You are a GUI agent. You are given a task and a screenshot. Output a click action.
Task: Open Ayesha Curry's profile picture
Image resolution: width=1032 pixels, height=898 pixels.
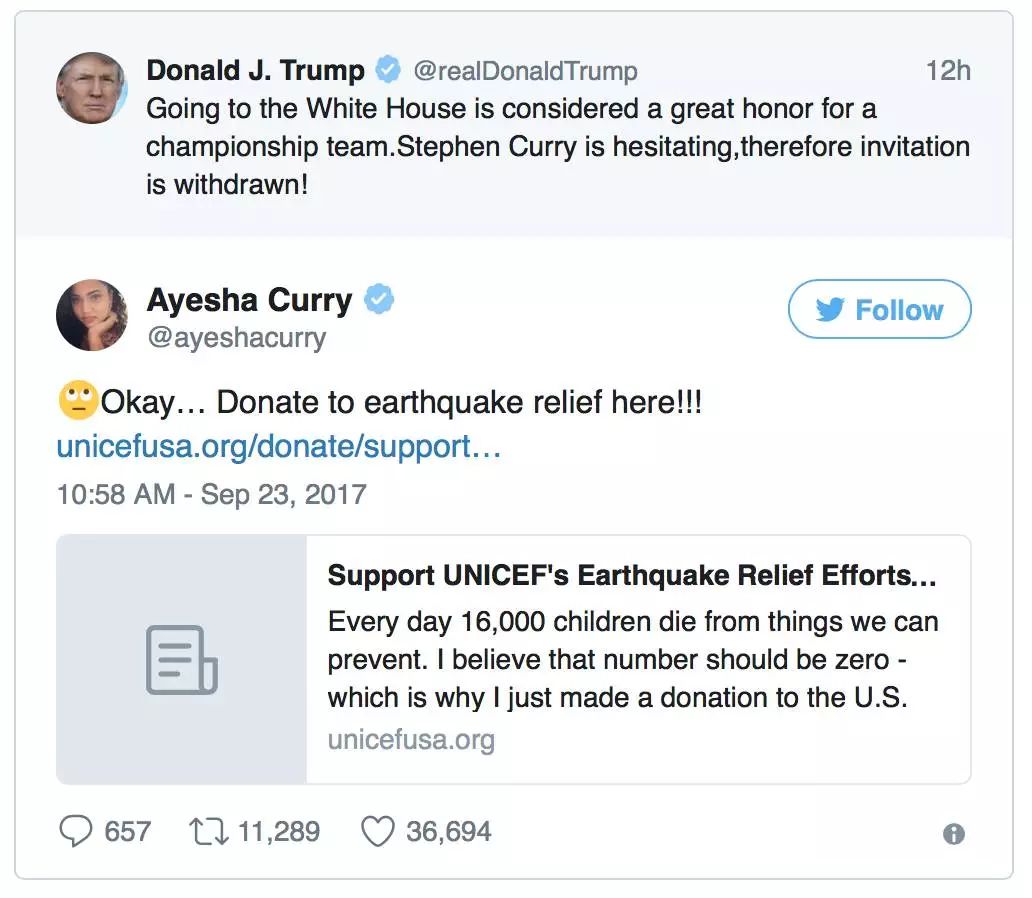[91, 315]
